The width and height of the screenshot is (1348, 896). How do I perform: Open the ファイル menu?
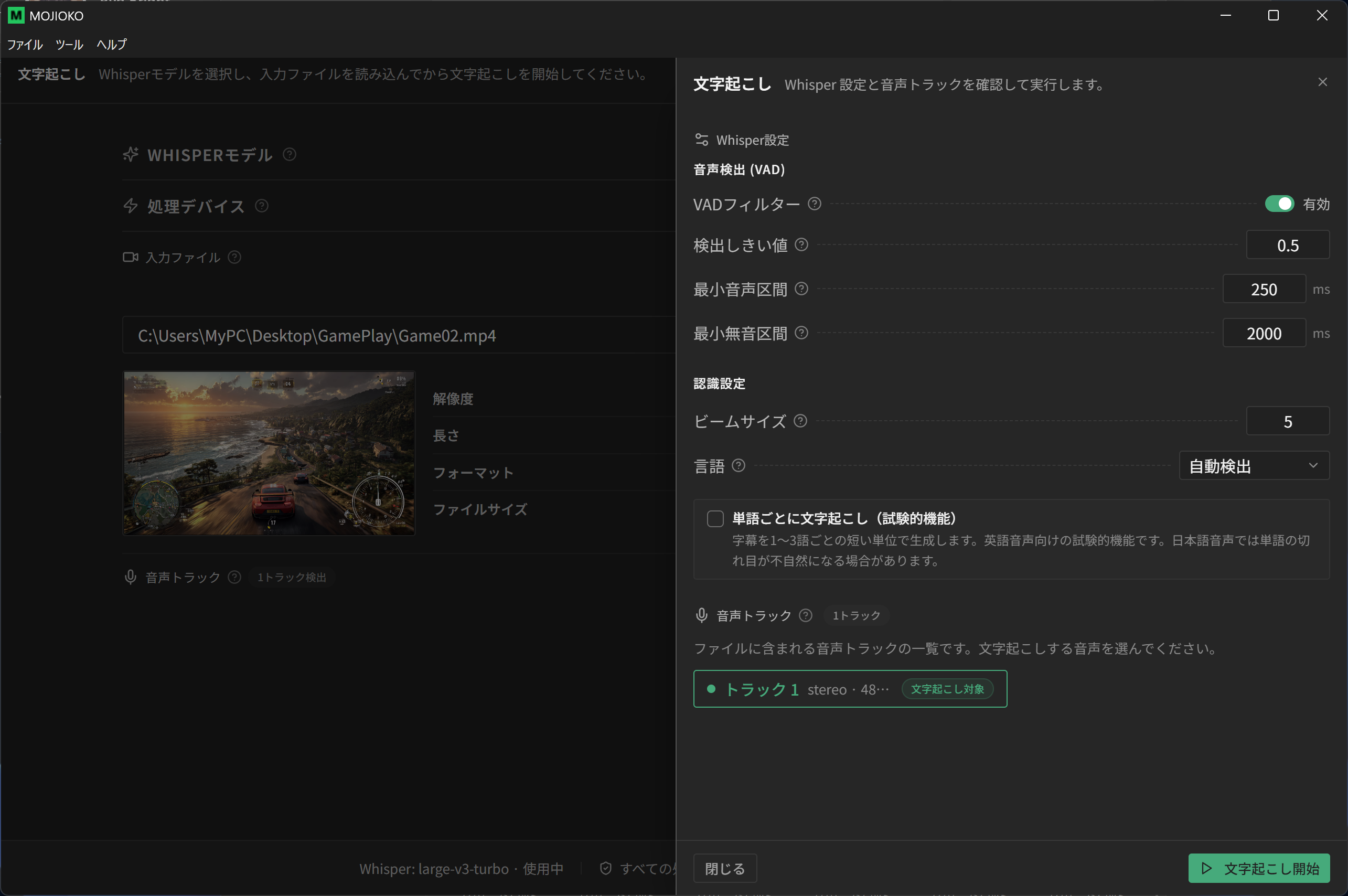pyautogui.click(x=25, y=44)
